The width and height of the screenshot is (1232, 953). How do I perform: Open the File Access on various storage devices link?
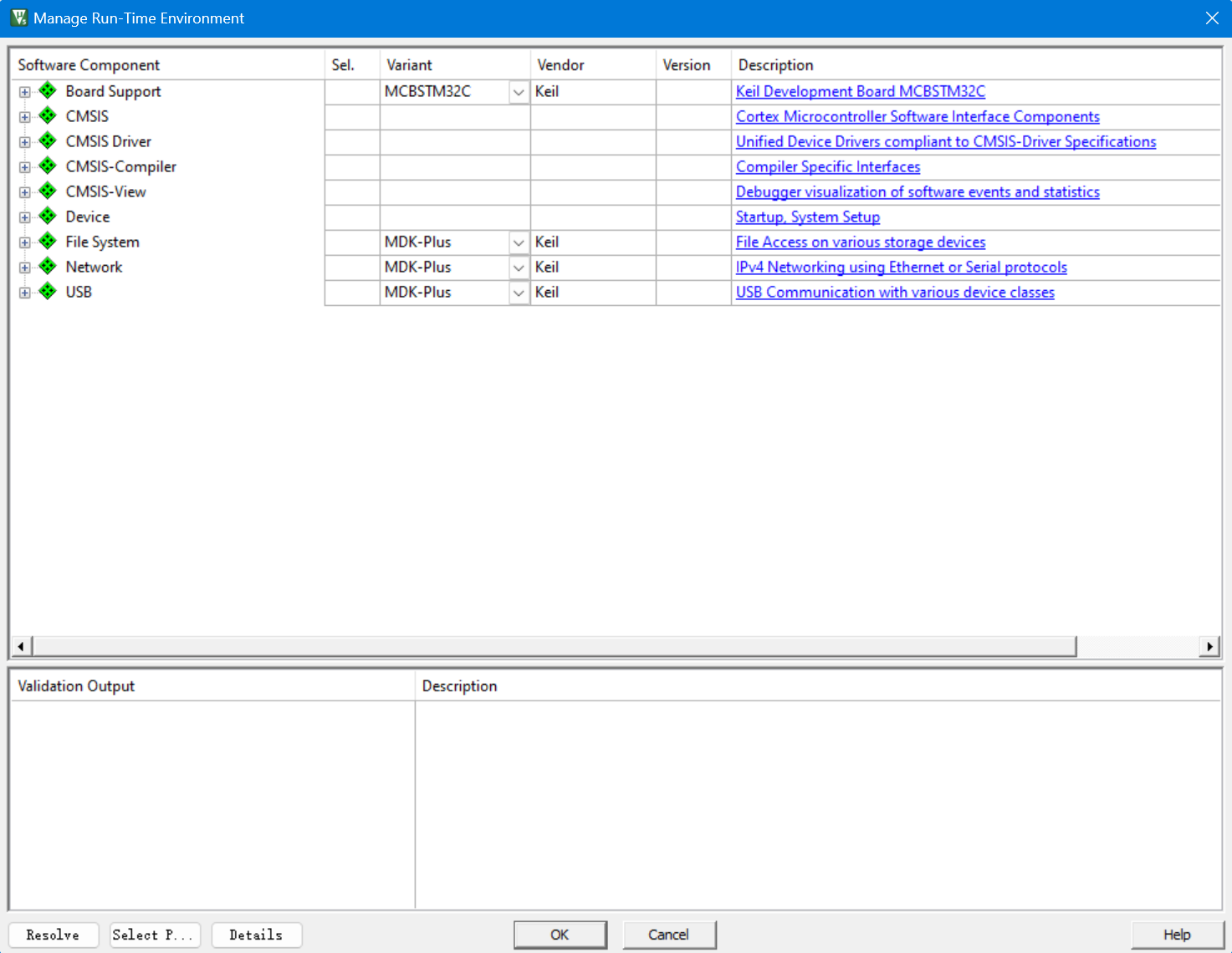point(861,242)
